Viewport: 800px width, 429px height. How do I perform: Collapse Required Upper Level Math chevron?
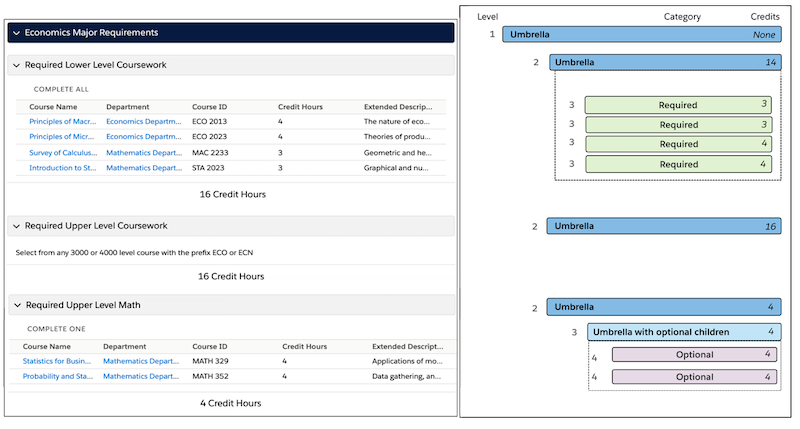(17, 305)
